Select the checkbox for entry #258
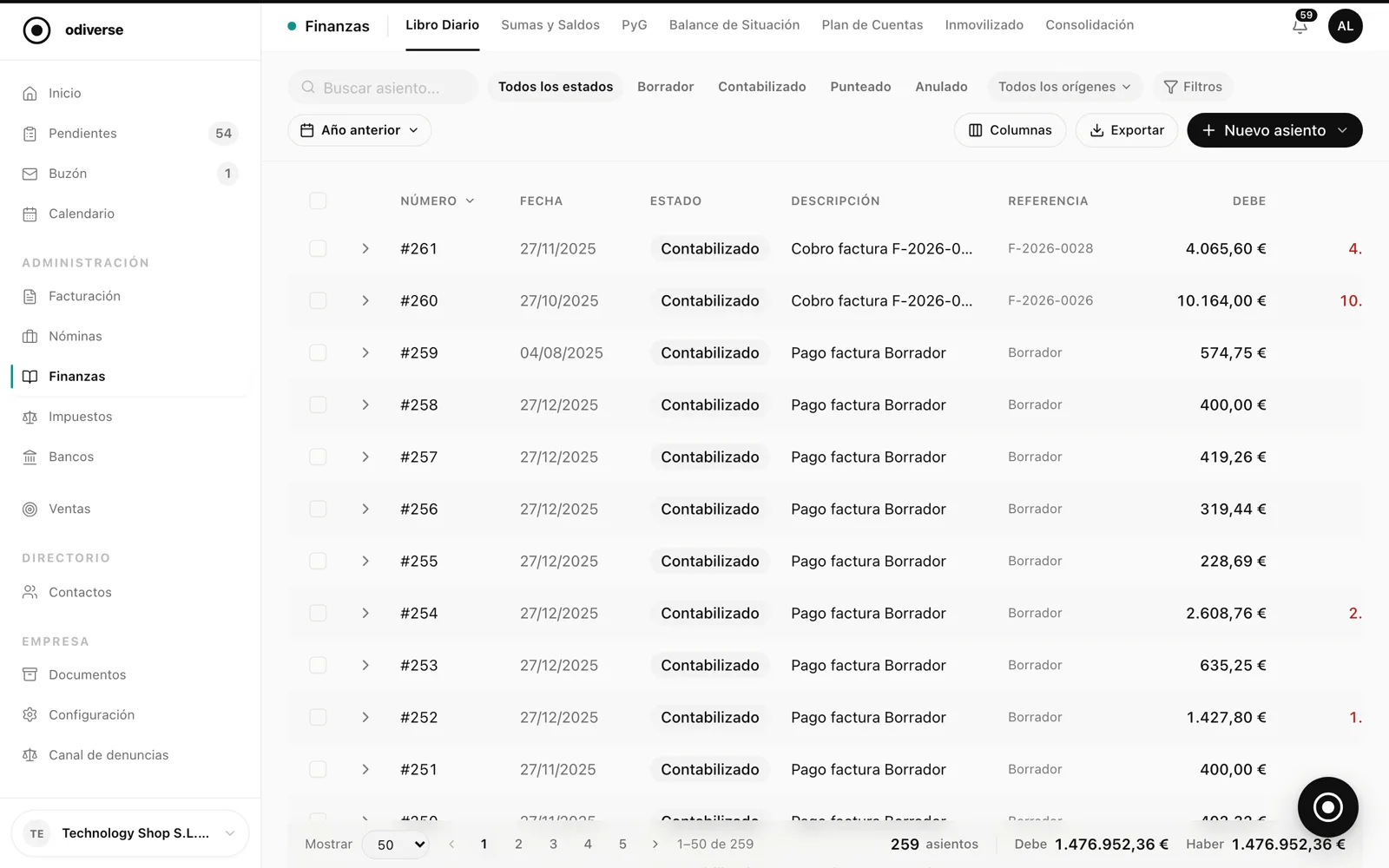This screenshot has height=868, width=1389. (318, 404)
